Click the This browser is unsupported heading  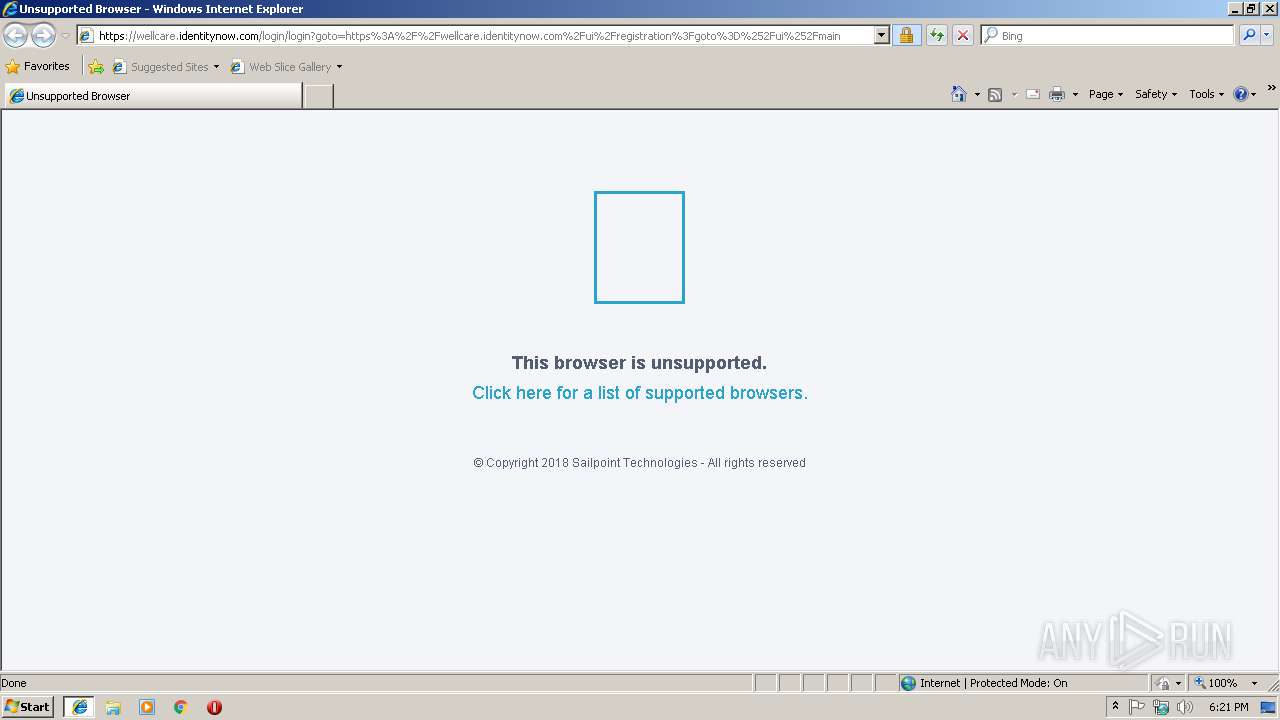pyautogui.click(x=639, y=363)
